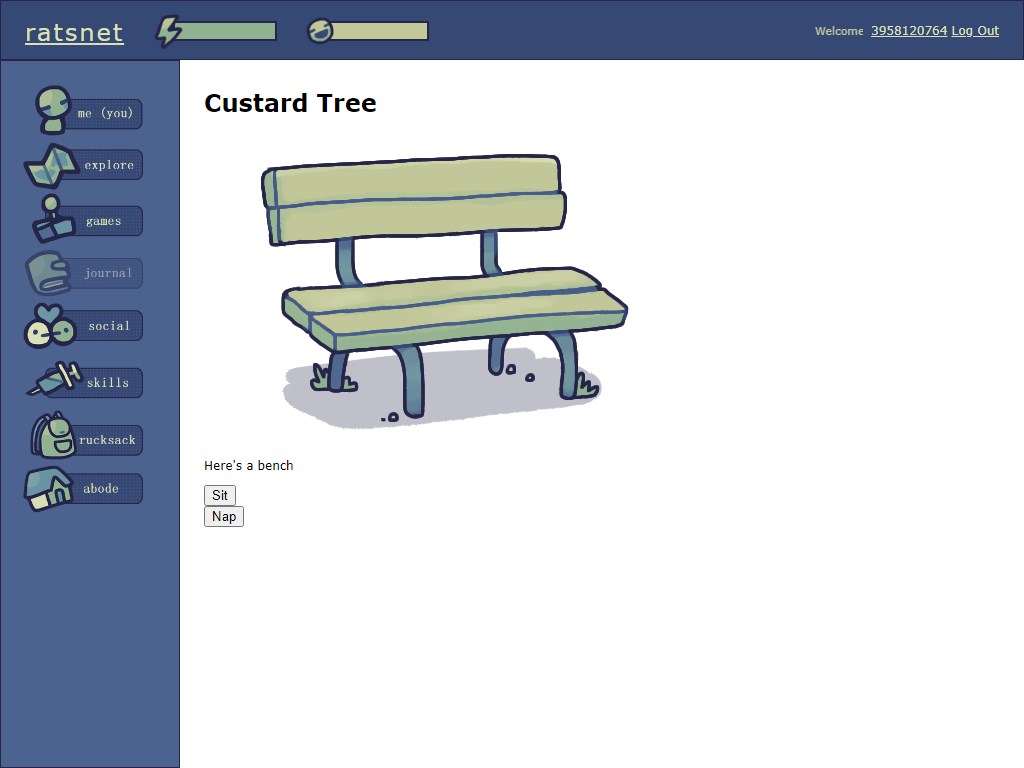The height and width of the screenshot is (768, 1024).
Task: Click the abode house icon
Action: tap(49, 489)
